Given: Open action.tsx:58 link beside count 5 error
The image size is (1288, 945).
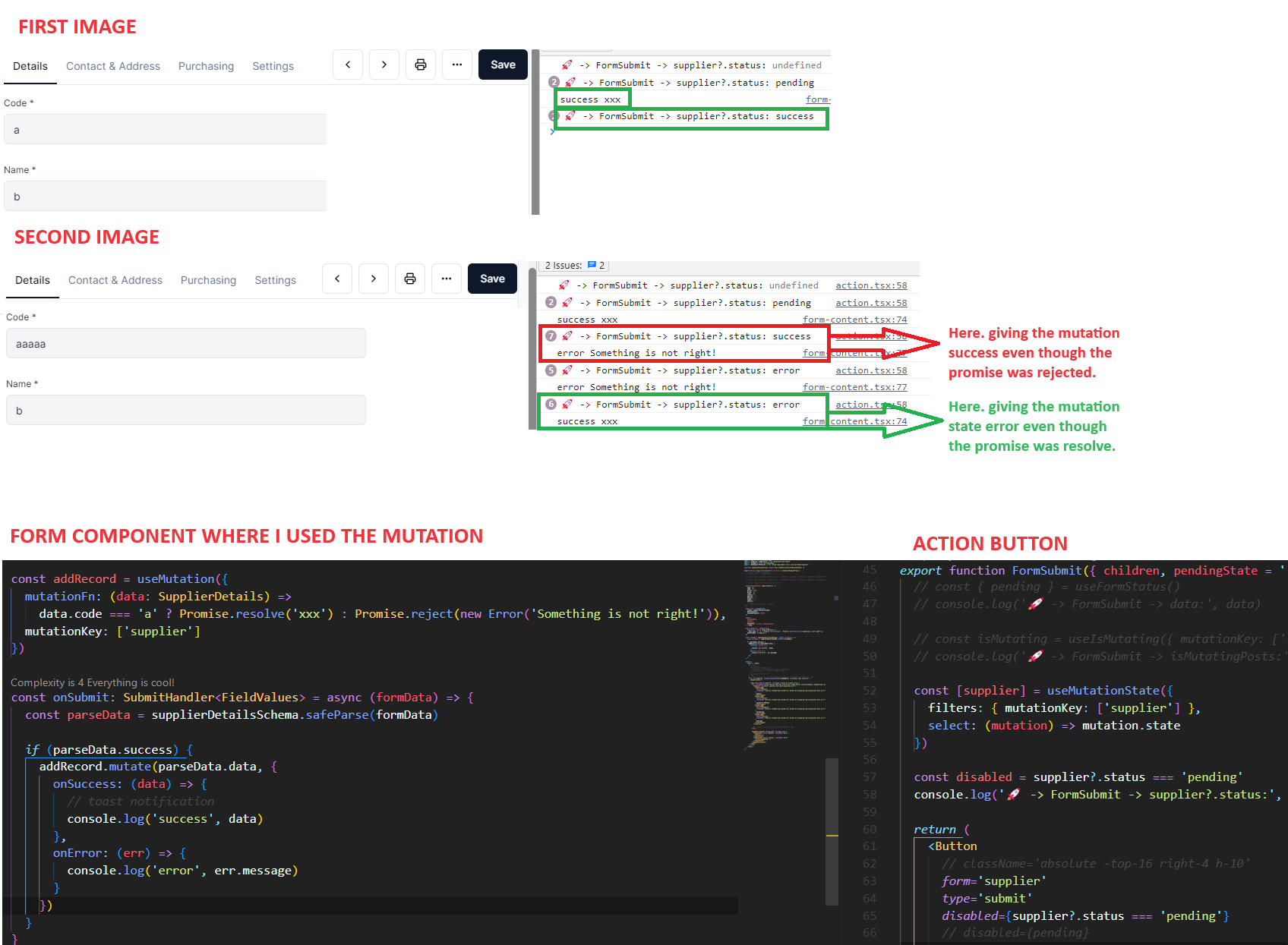Looking at the screenshot, I should click(x=871, y=370).
